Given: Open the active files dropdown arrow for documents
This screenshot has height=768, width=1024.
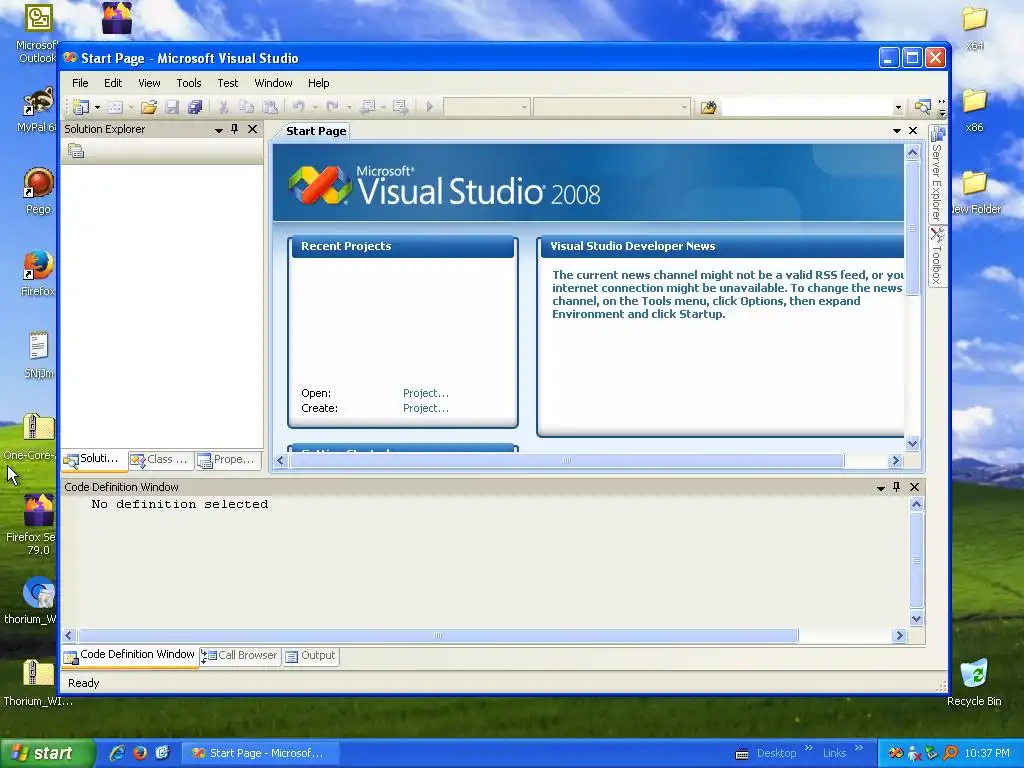Looking at the screenshot, I should (897, 131).
